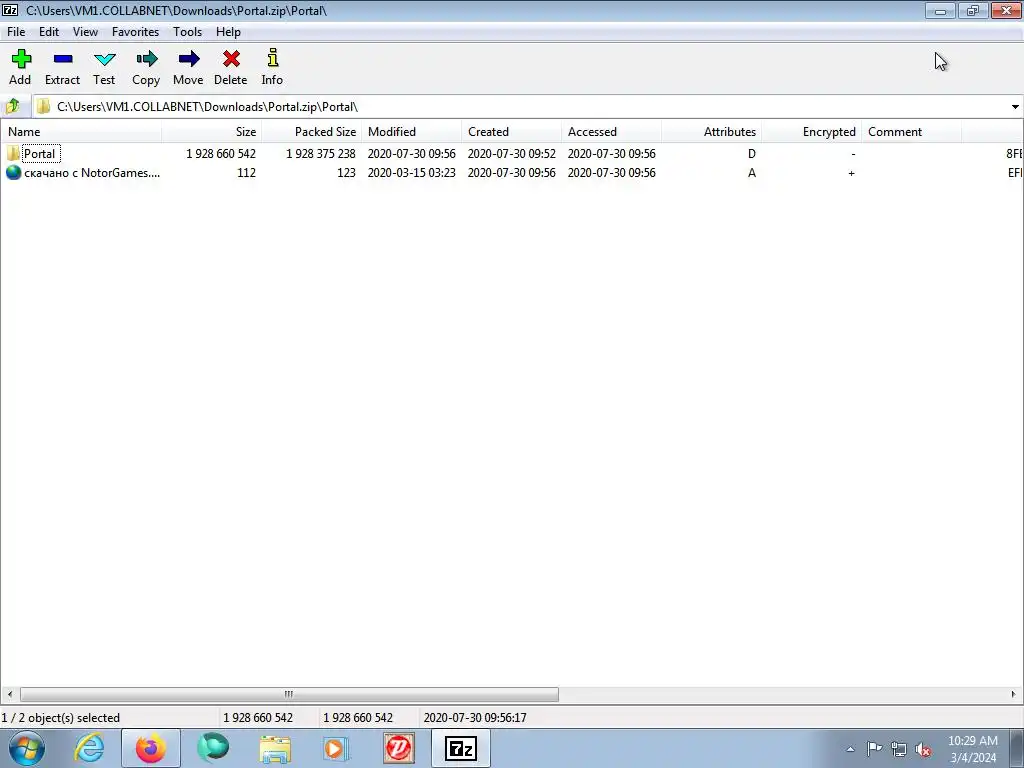The height and width of the screenshot is (768, 1024).
Task: Click status bar timestamp 2020-07-30 09:56:17
Action: coord(475,718)
